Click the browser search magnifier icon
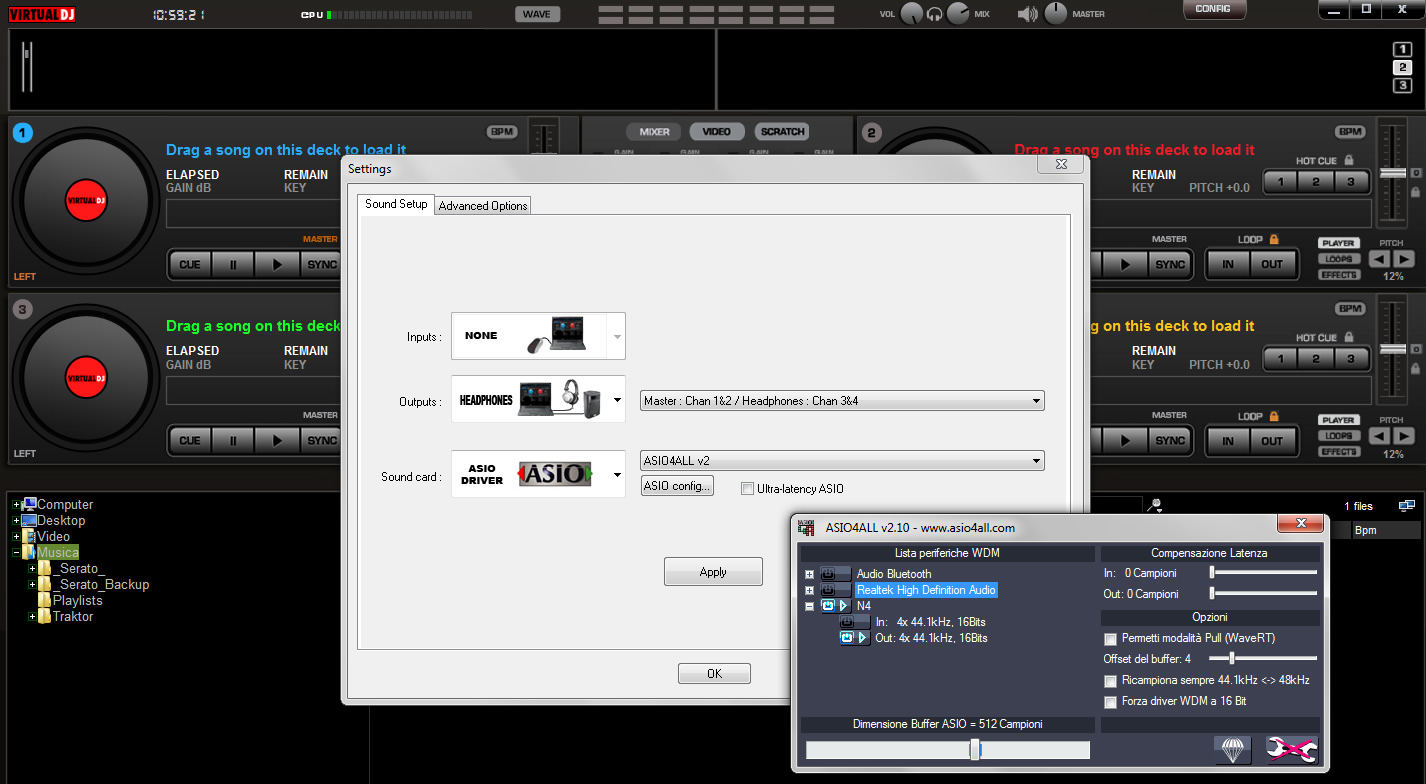The height and width of the screenshot is (784, 1426). (1155, 506)
